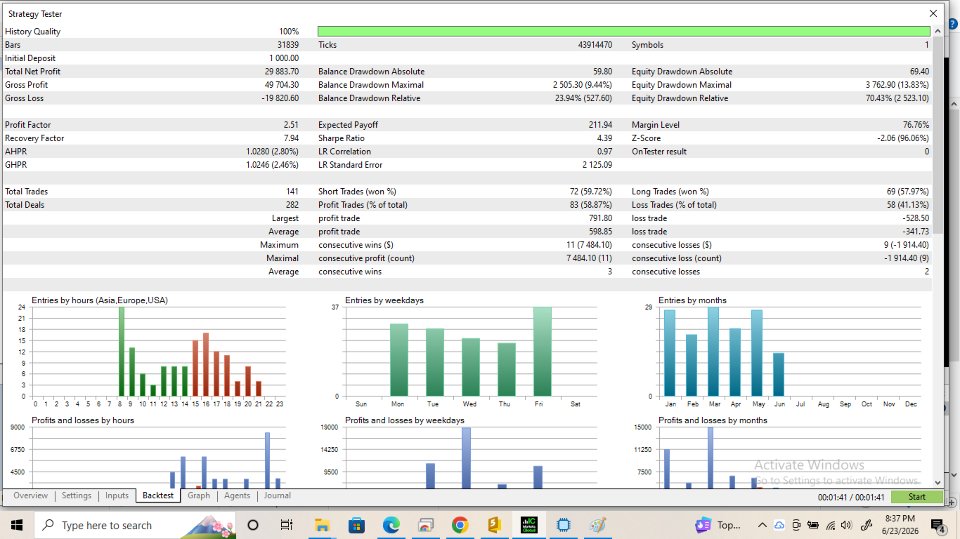Close the Strategy Tester window
960x539 pixels.
pyautogui.click(x=933, y=13)
